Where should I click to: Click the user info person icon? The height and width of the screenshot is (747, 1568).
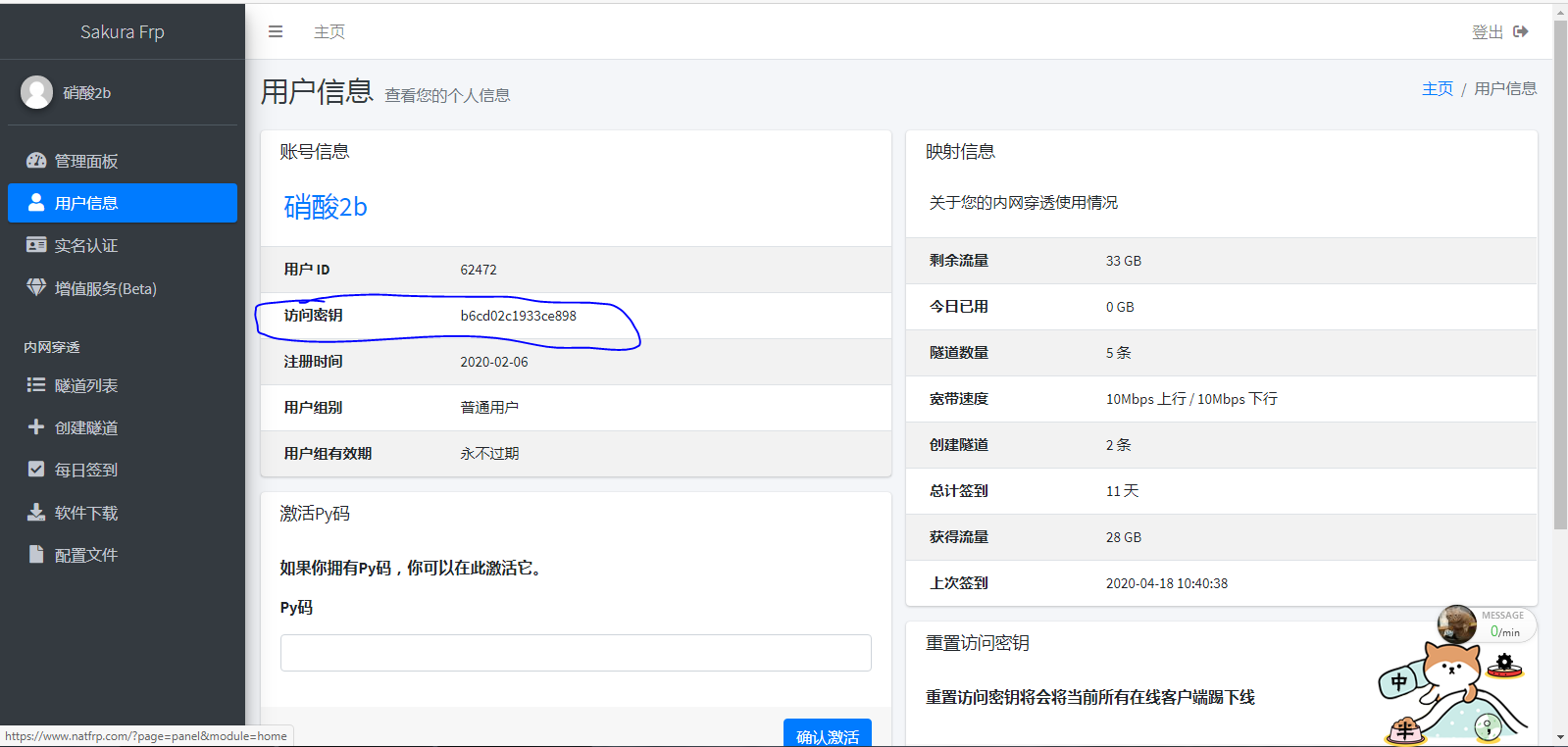[x=36, y=202]
